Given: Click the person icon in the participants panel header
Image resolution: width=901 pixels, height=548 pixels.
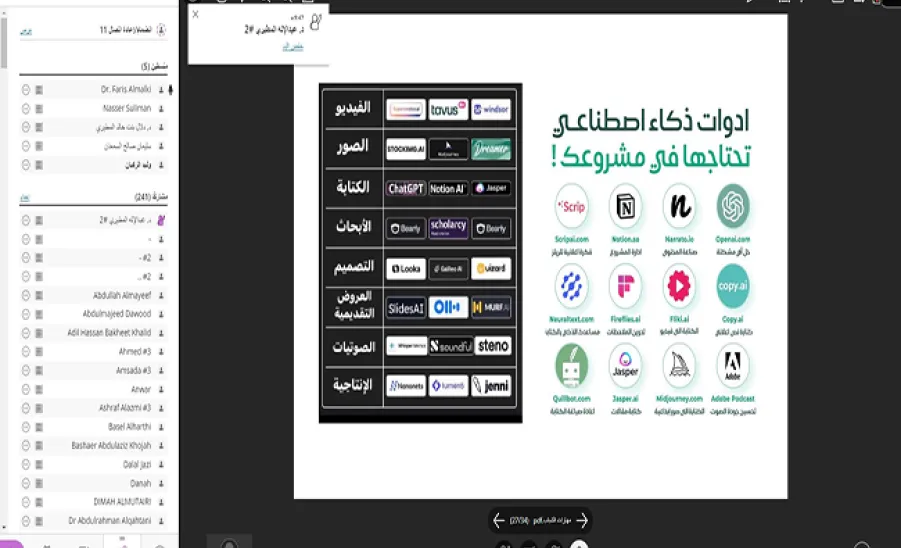Looking at the screenshot, I should (161, 30).
